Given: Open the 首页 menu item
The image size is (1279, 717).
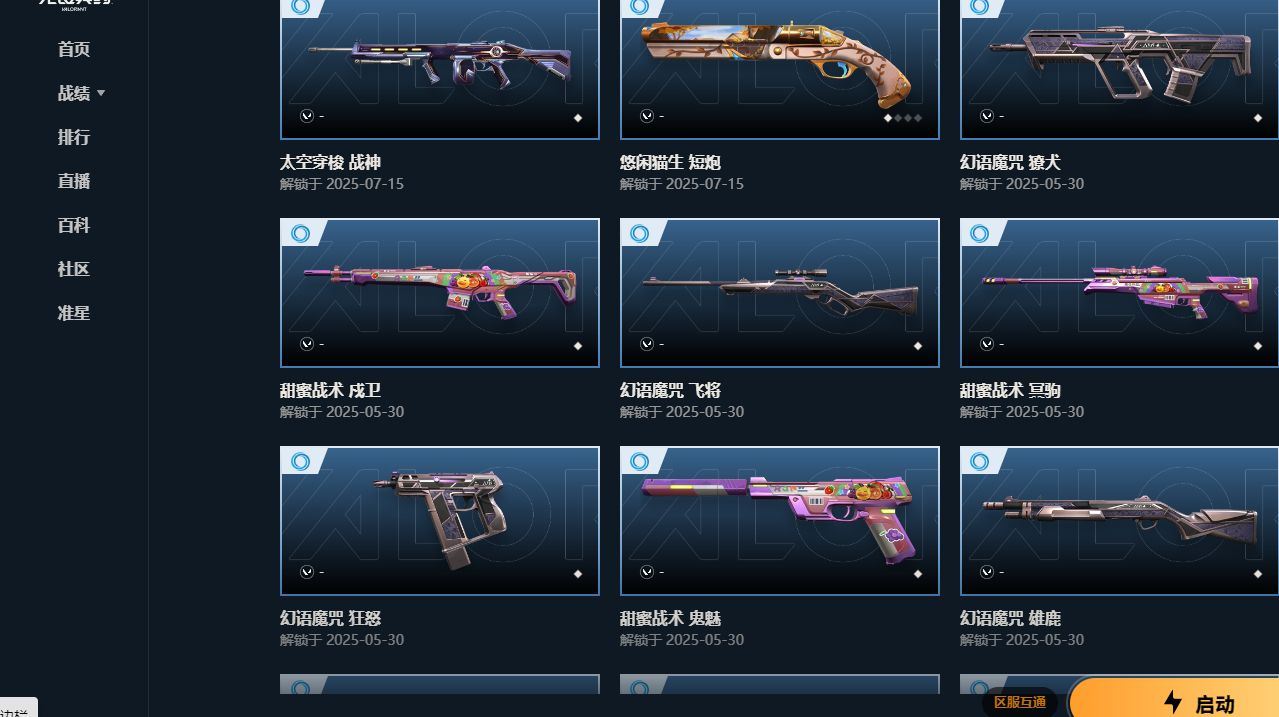Looking at the screenshot, I should click(x=74, y=49).
